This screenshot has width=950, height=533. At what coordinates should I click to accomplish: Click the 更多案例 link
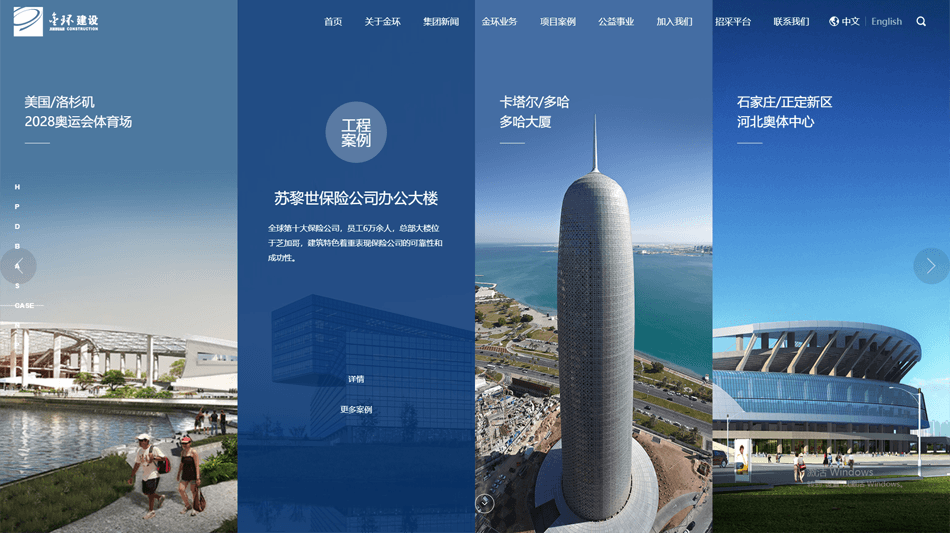(356, 409)
